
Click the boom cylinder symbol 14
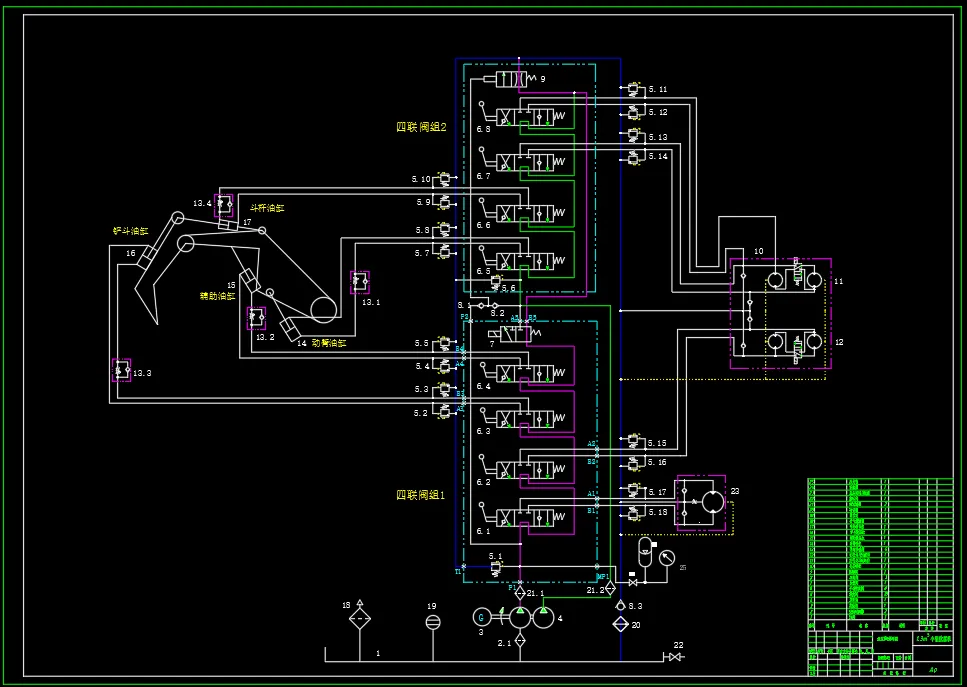(x=289, y=329)
